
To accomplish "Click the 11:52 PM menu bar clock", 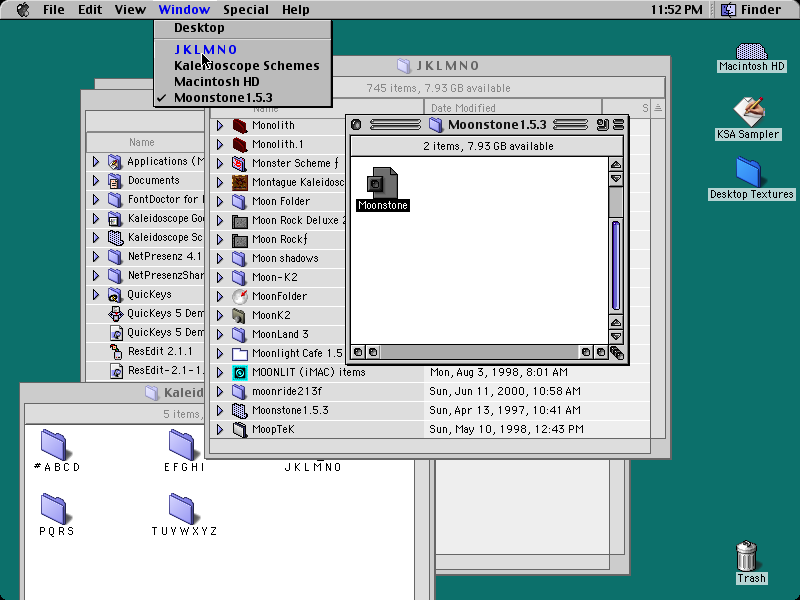I will 677,10.
